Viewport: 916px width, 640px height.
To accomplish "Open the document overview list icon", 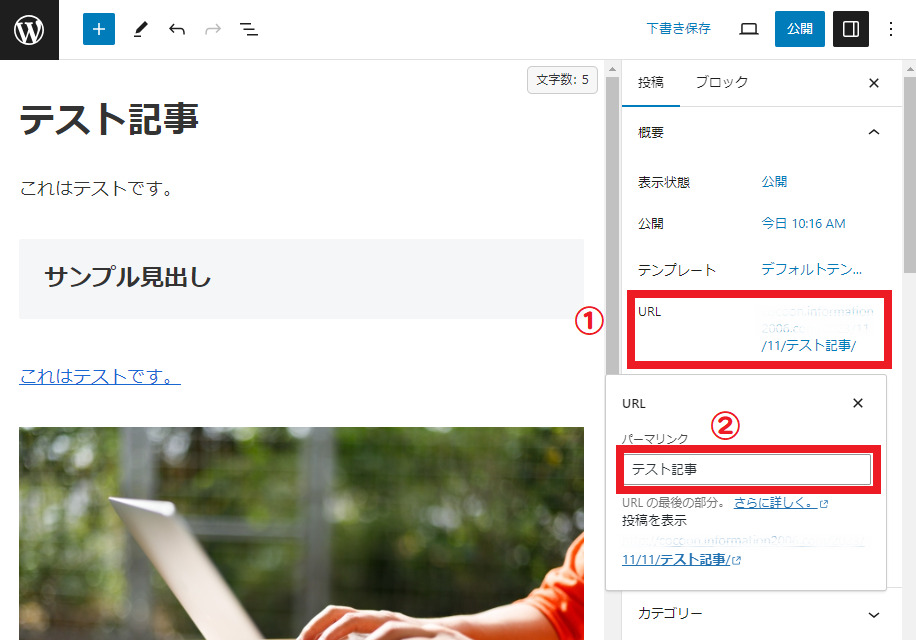I will (249, 29).
